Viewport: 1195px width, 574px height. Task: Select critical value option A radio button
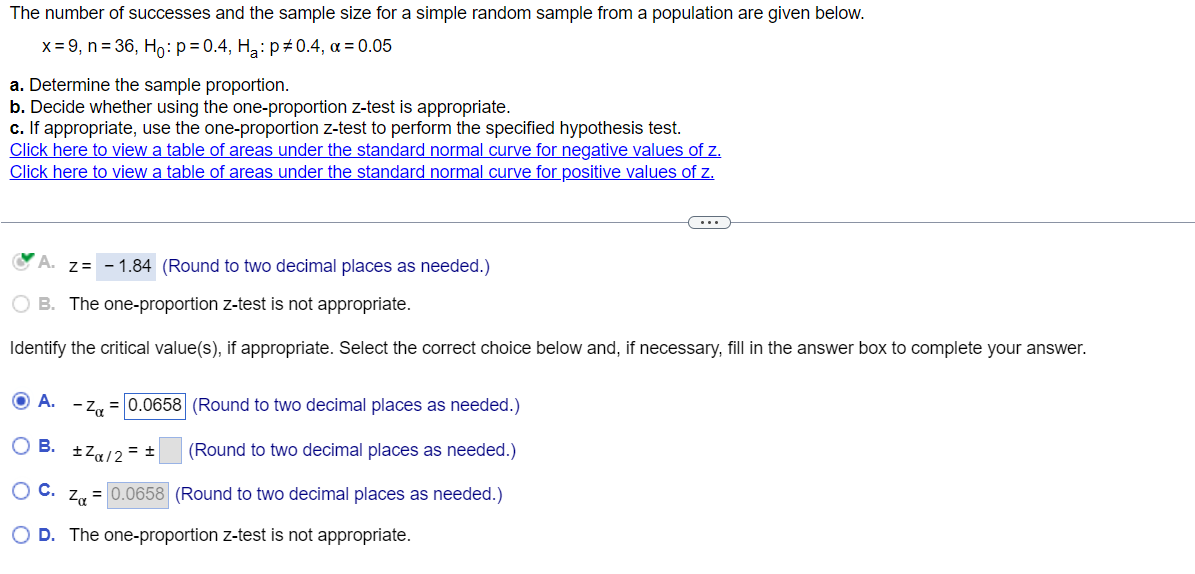[x=22, y=401]
